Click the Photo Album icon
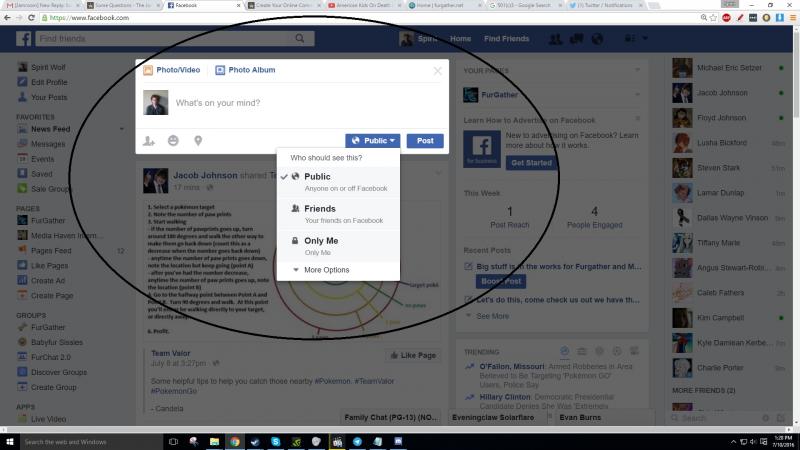Screen dimensions: 800x450 coord(220,70)
